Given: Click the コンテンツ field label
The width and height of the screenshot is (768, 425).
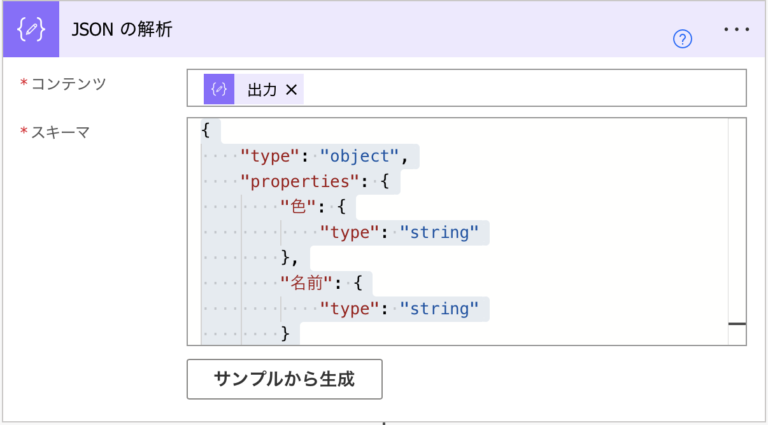Looking at the screenshot, I should tap(69, 84).
